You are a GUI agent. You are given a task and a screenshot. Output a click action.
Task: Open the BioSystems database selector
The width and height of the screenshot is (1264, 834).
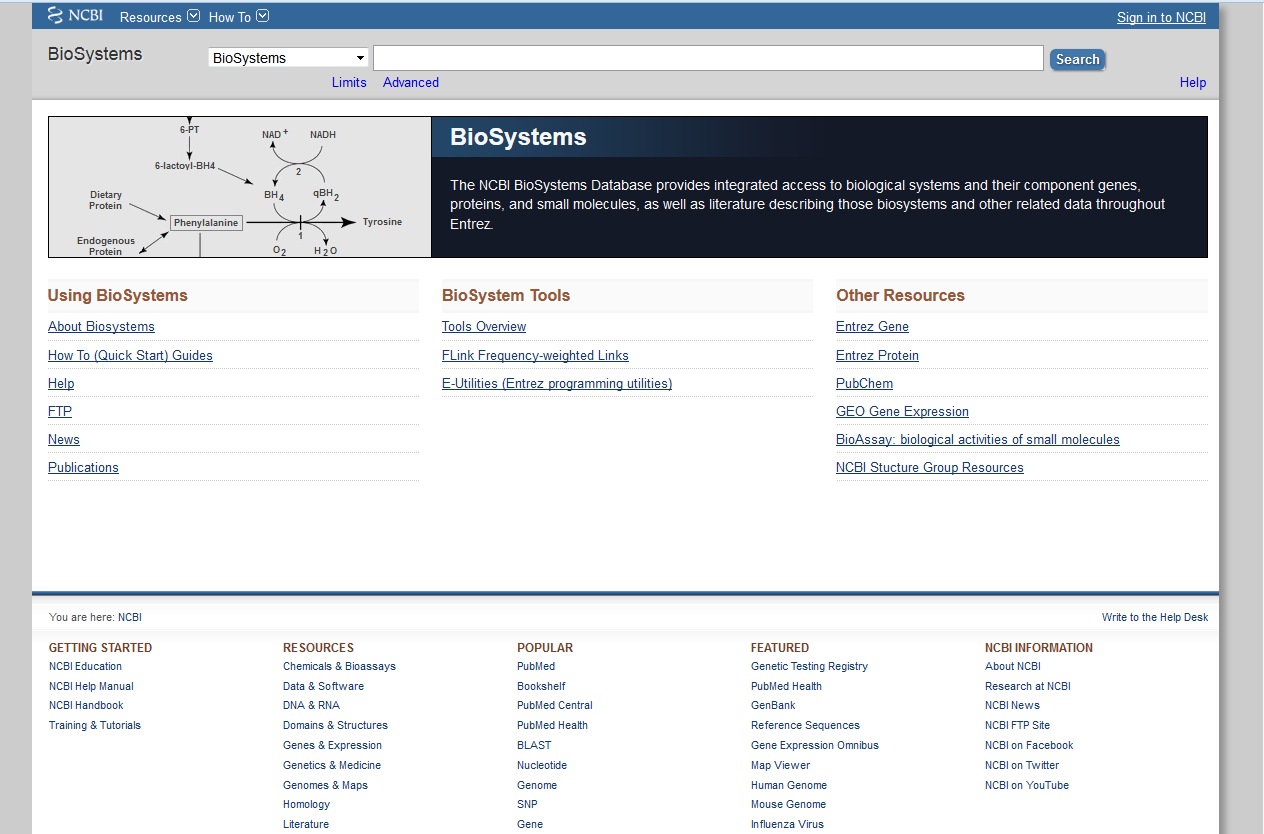288,58
